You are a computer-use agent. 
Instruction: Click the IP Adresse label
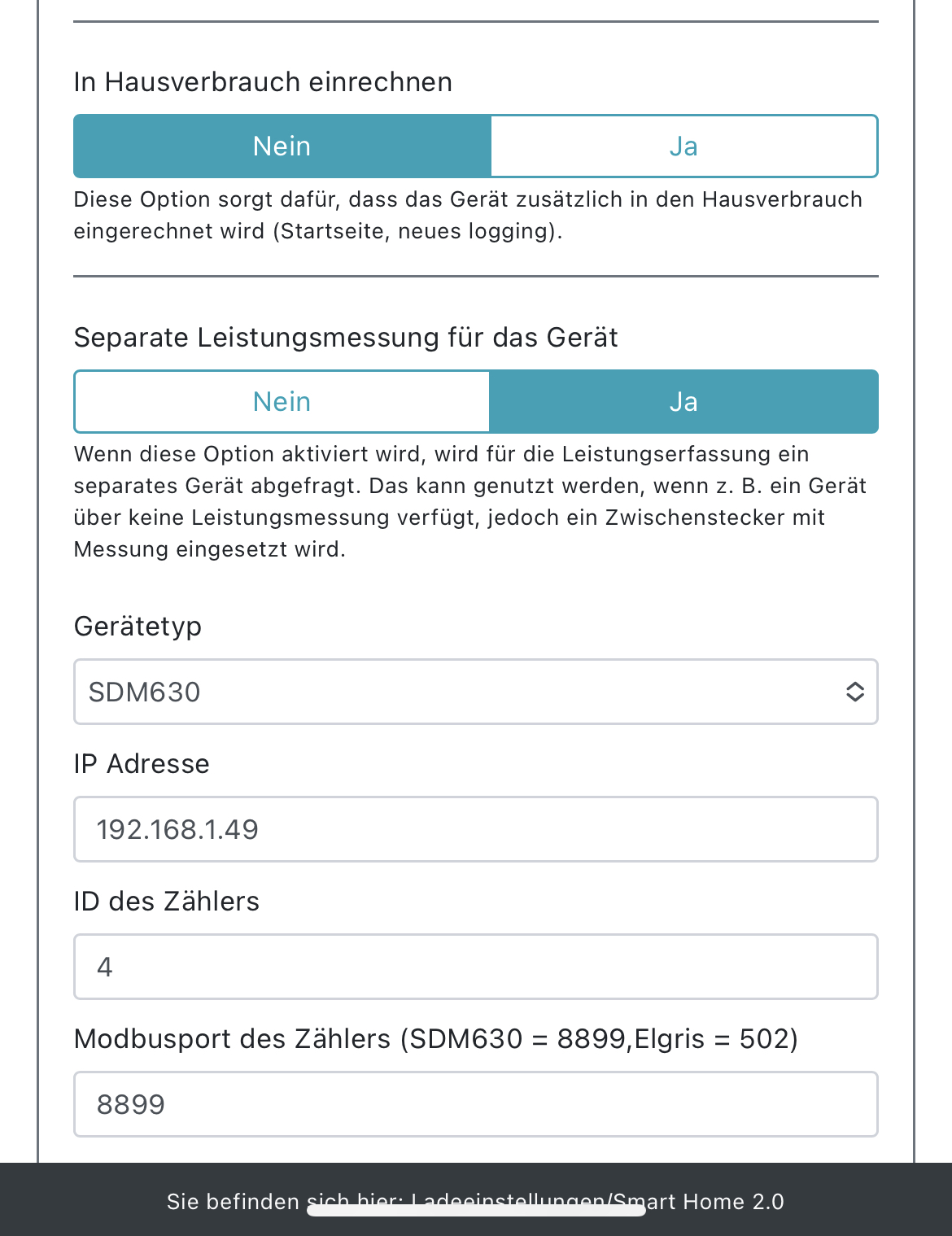point(142,764)
